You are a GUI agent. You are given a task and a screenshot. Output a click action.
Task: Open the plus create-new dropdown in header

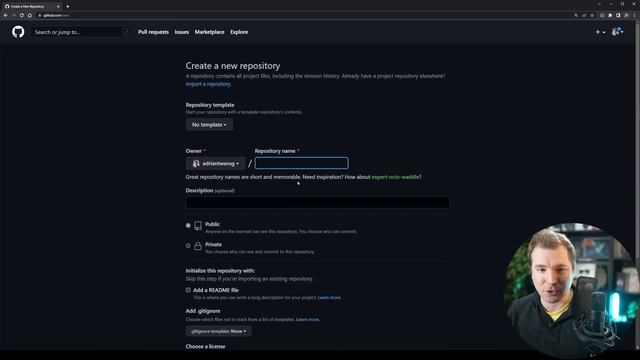[x=600, y=32]
